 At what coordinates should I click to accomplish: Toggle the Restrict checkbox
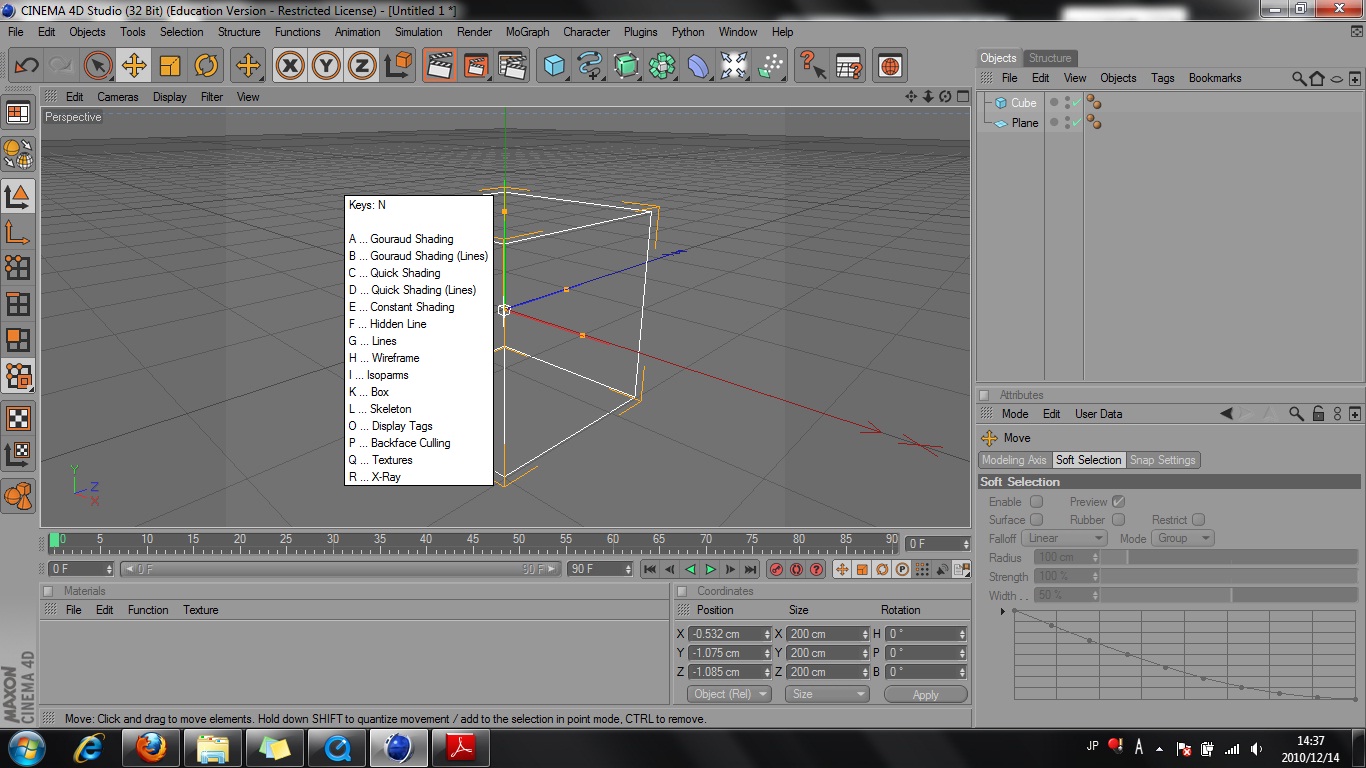tap(1198, 520)
